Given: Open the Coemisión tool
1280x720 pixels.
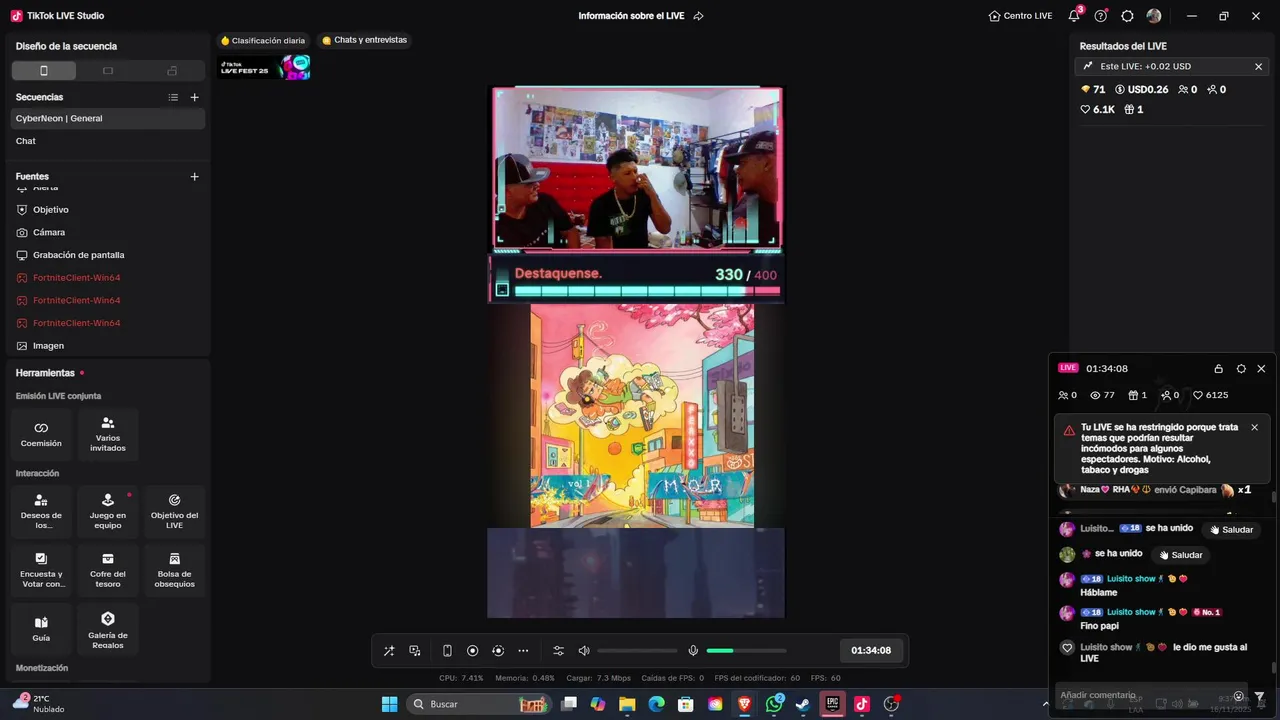Looking at the screenshot, I should coord(41,434).
